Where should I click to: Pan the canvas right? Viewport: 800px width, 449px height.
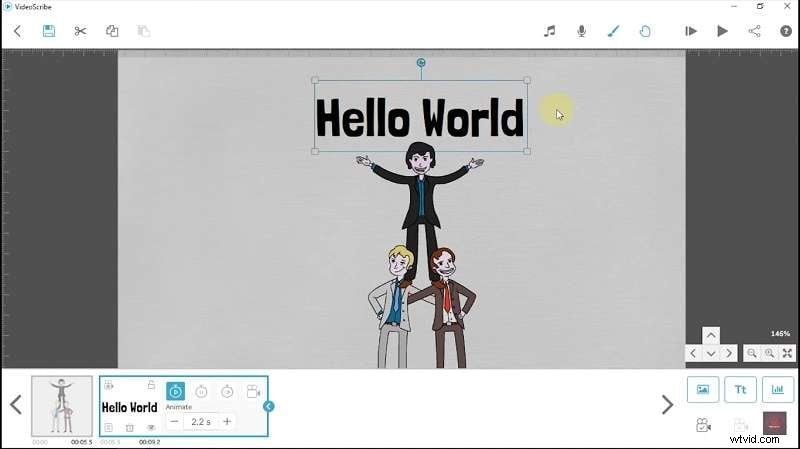[x=729, y=353]
